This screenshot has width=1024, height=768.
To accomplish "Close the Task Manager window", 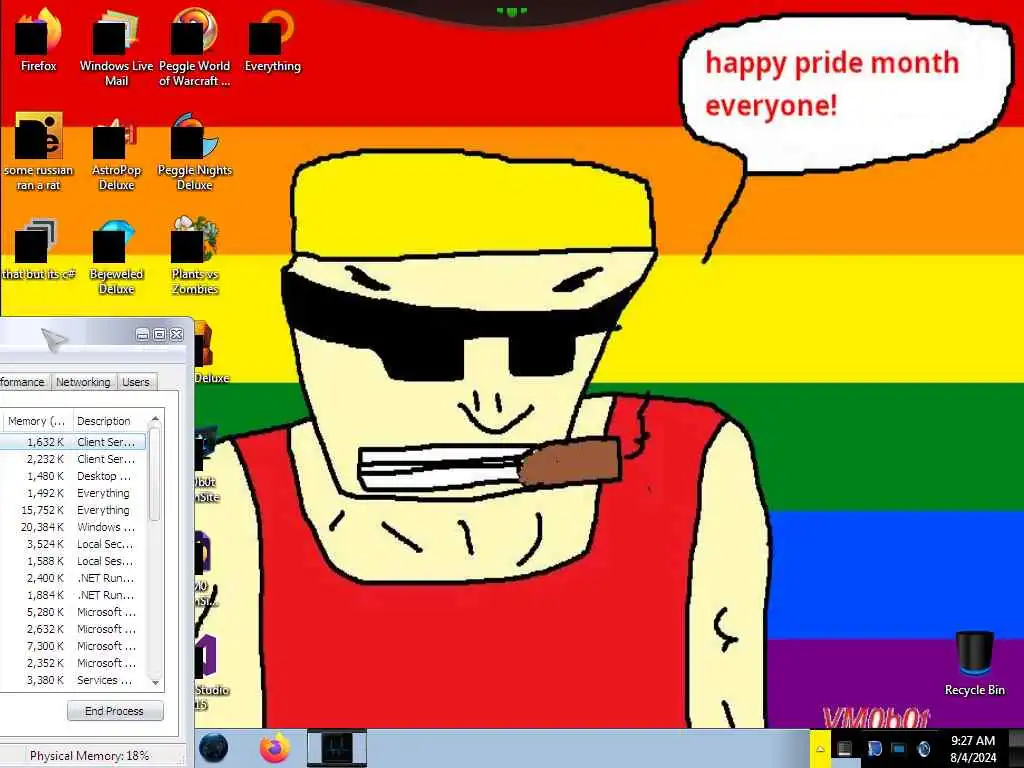I will [x=176, y=334].
